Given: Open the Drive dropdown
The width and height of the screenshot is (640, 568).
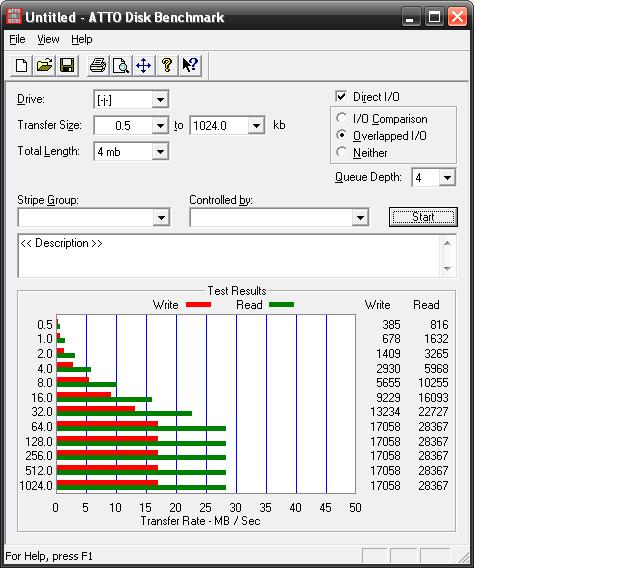Looking at the screenshot, I should click(x=160, y=100).
